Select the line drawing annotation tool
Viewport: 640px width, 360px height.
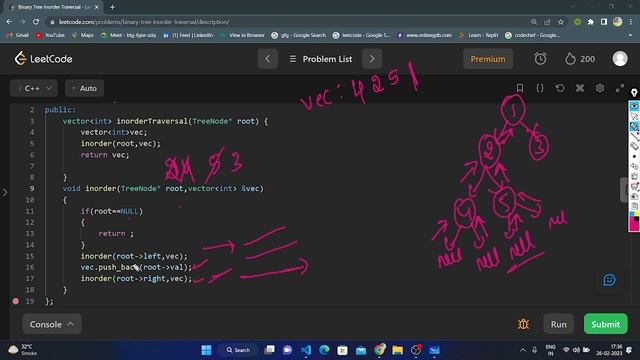point(634,136)
